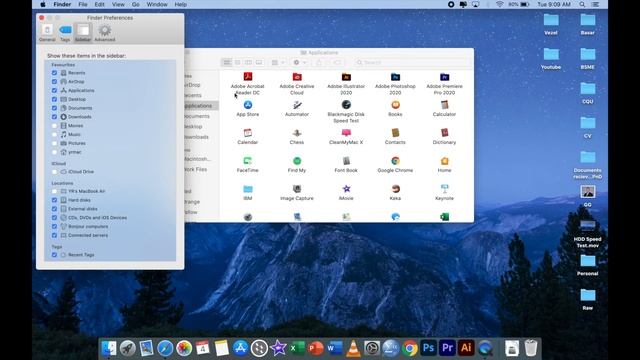This screenshot has width=640, height=360.
Task: Open the Go menu
Action: click(x=136, y=4)
